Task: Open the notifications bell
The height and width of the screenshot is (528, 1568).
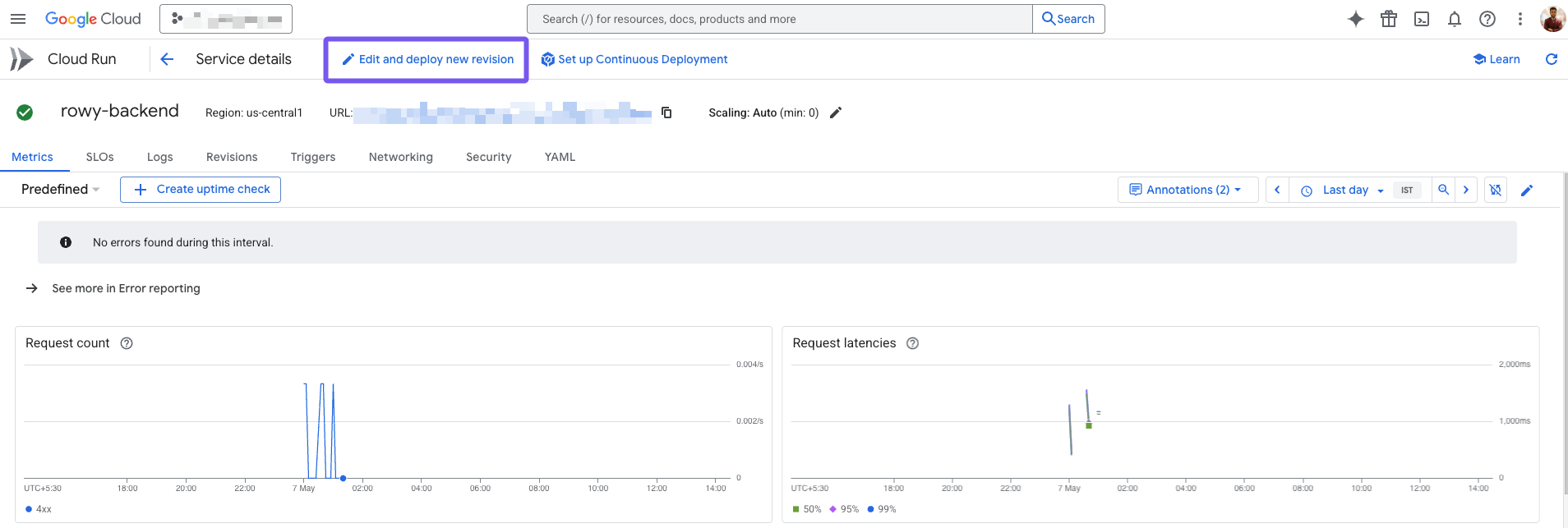Action: point(1455,19)
